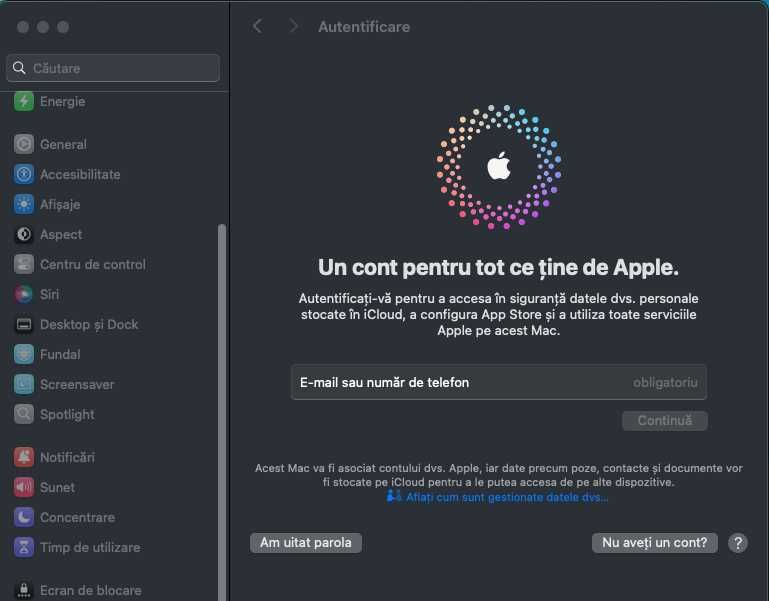Viewport: 769px width, 601px height.
Task: Open the Siri icon
Action: point(24,294)
